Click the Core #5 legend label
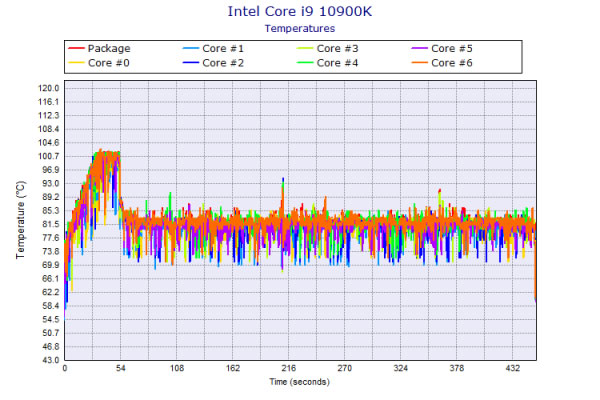 point(452,49)
